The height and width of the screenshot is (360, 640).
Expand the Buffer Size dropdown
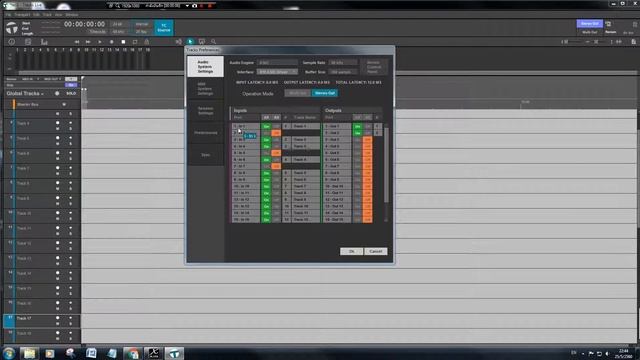point(343,72)
